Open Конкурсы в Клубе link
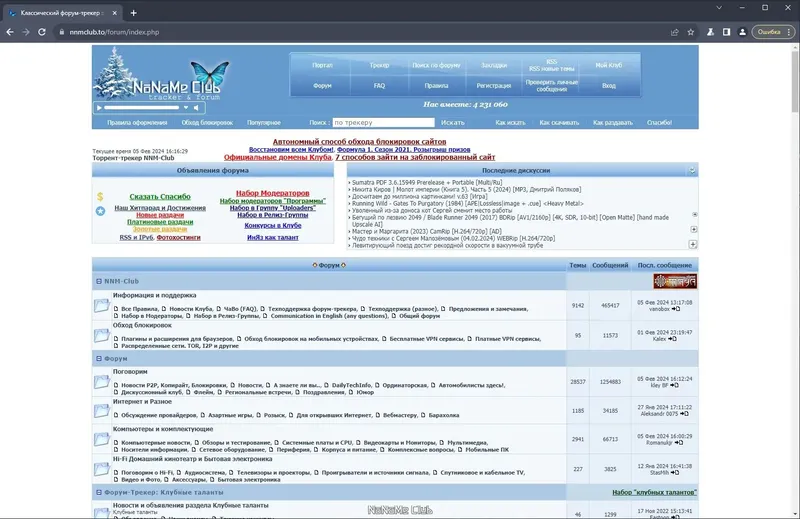Screen dimensions: 800x519 click(272, 225)
